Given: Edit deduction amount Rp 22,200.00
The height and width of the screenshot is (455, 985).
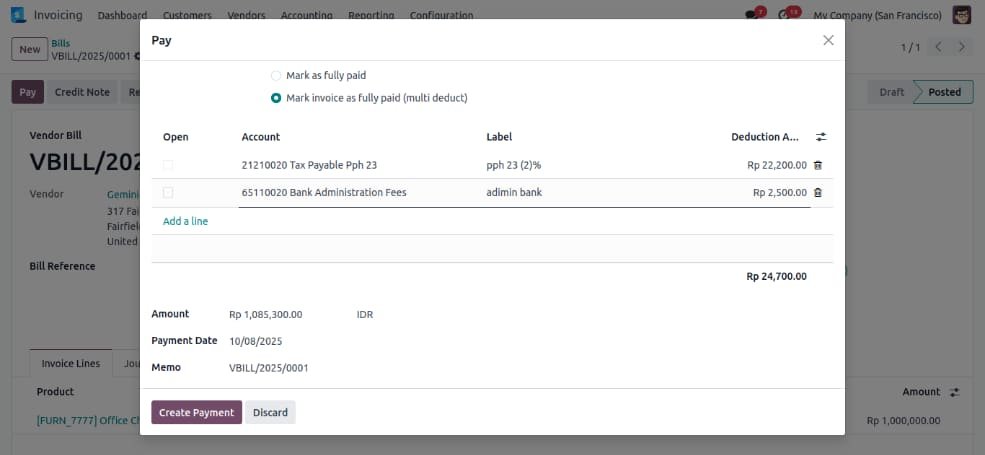Looking at the screenshot, I should 777,165.
